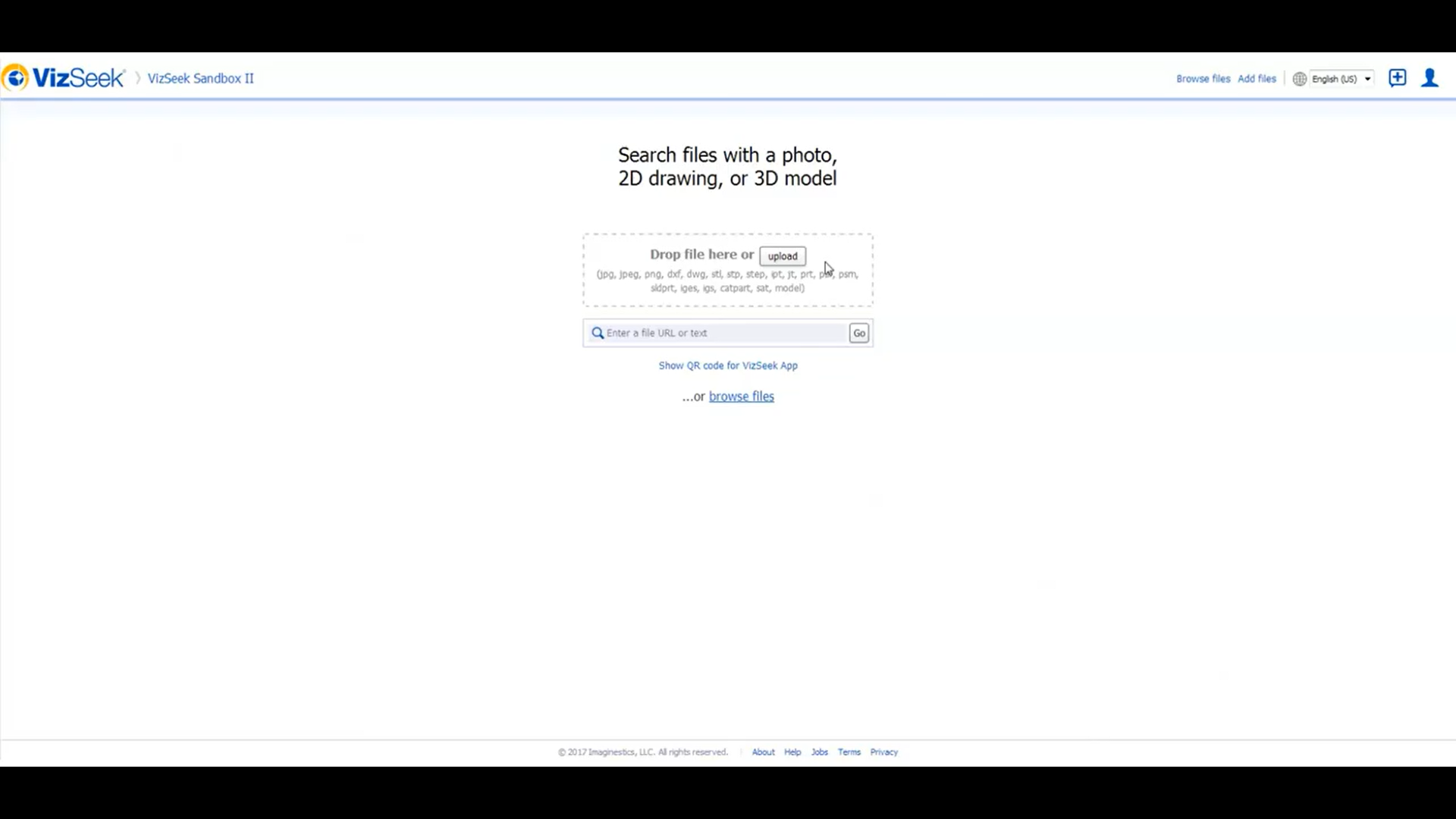
Task: Click the About footer link
Action: click(x=763, y=752)
